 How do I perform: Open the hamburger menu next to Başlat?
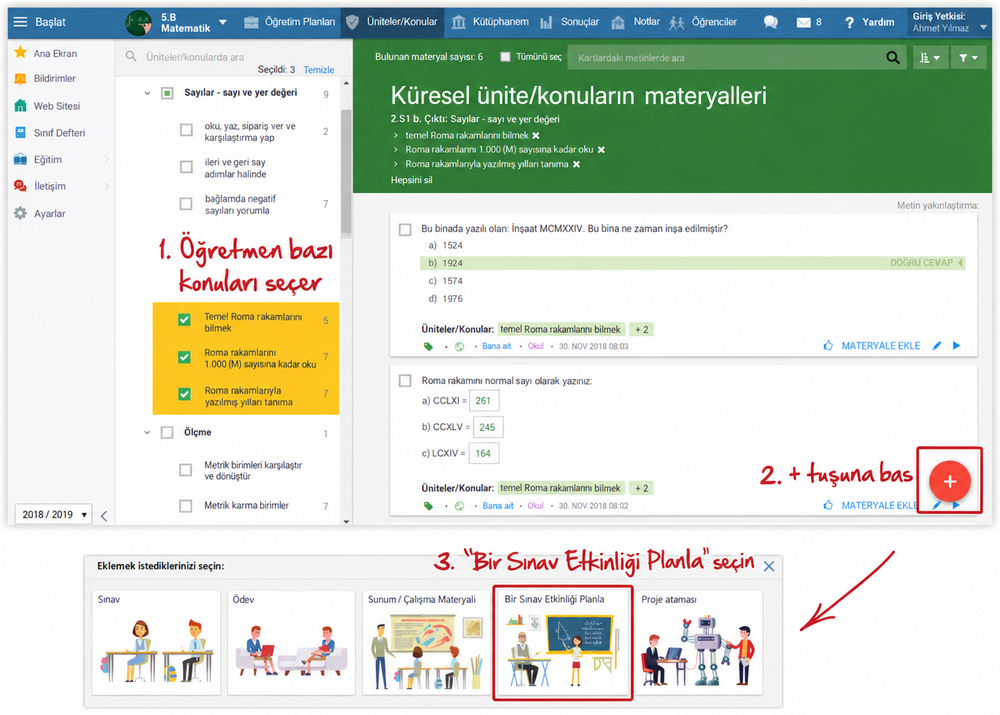(20, 22)
